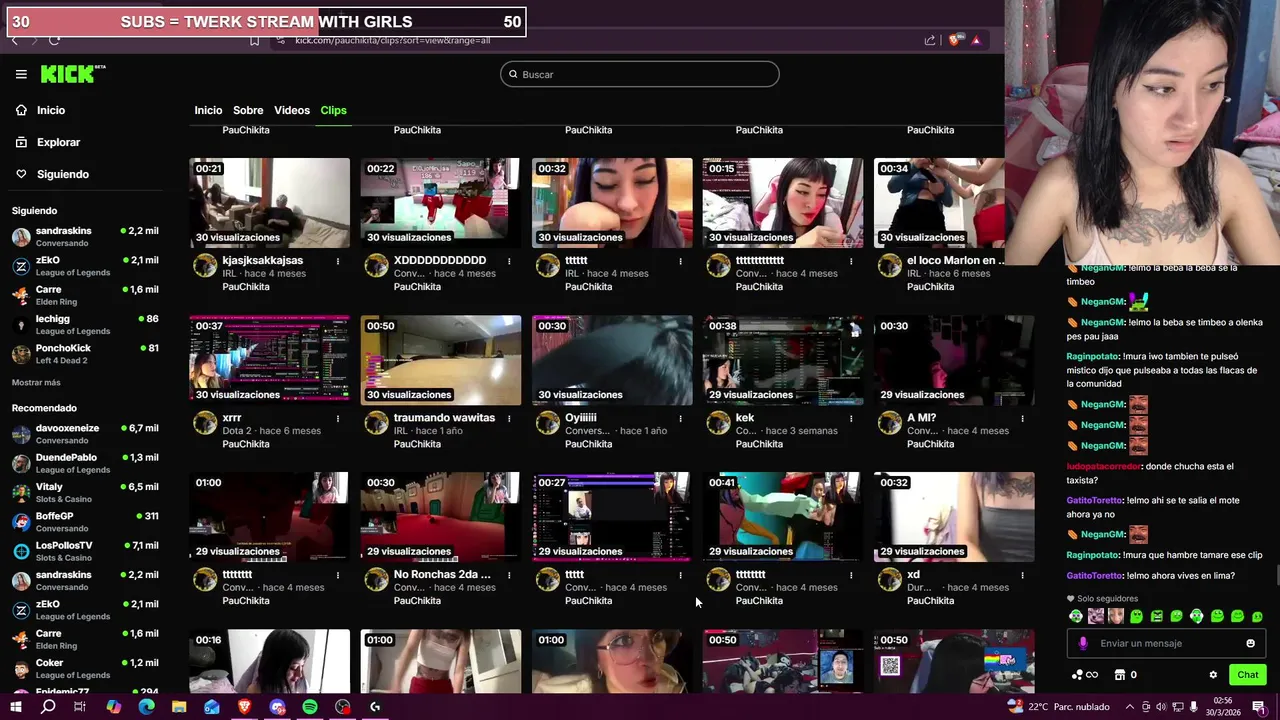Open chat settings gear
The width and height of the screenshot is (1280, 720).
click(1213, 675)
